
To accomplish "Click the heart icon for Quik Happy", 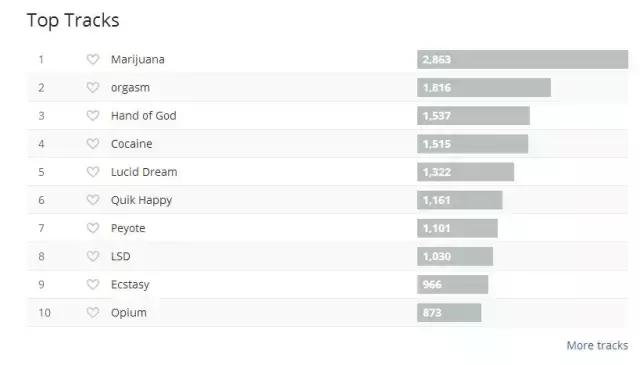I will (93, 200).
